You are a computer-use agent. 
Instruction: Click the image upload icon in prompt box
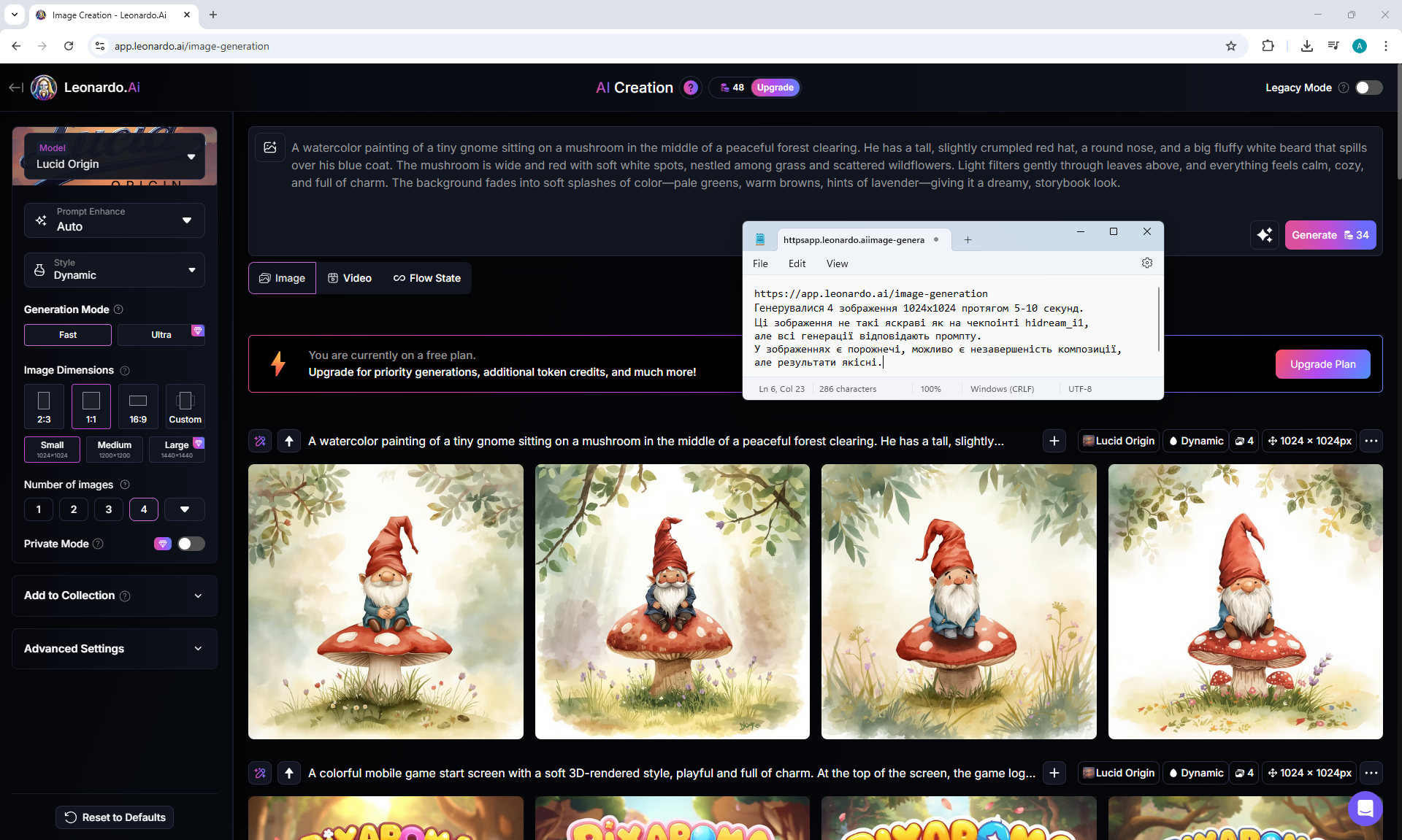(270, 147)
